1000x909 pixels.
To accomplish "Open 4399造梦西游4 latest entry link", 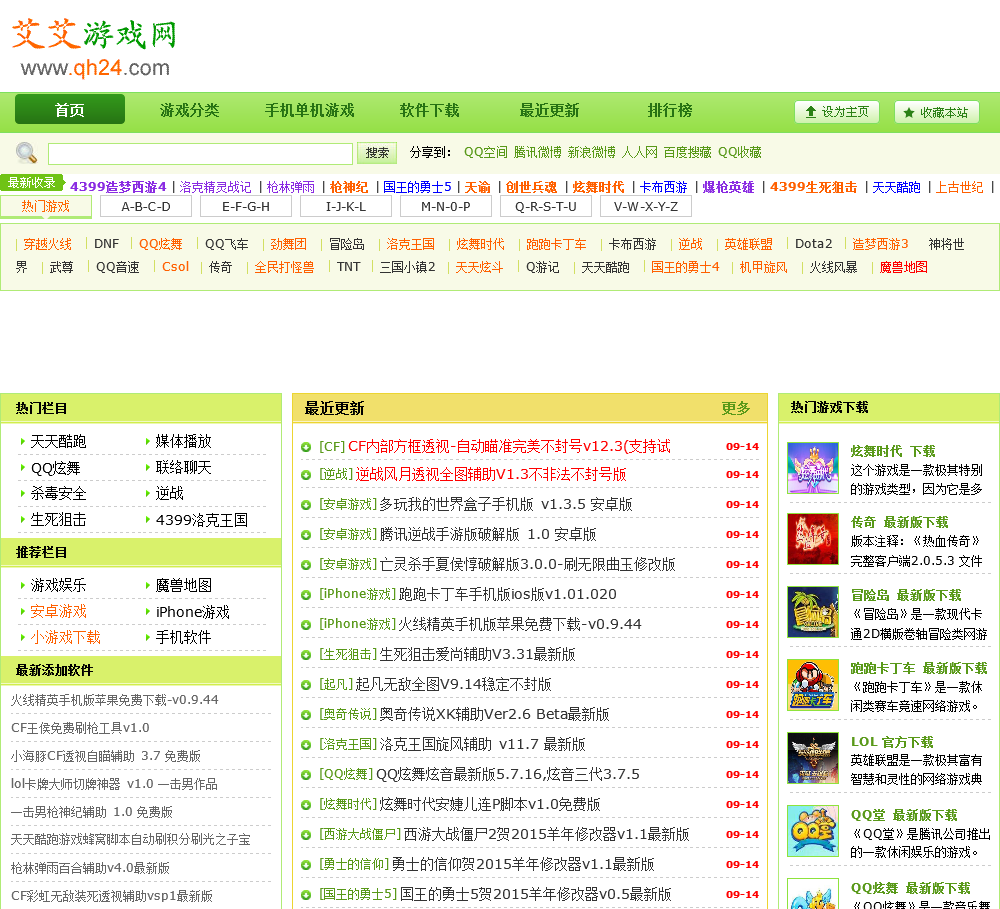I will click(118, 187).
